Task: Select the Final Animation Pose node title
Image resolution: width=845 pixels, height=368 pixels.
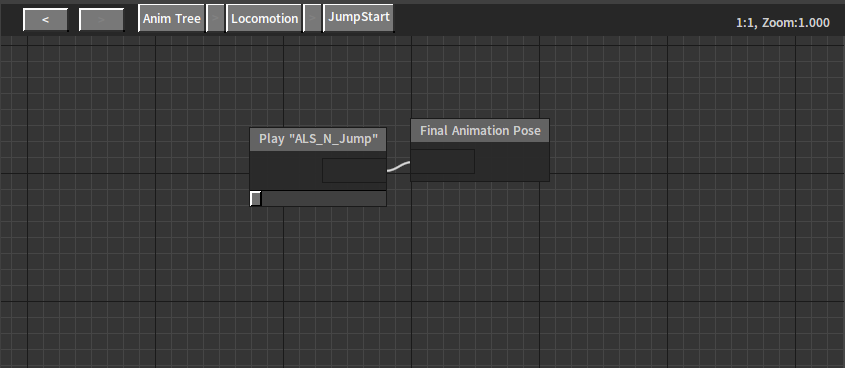Action: 480,130
